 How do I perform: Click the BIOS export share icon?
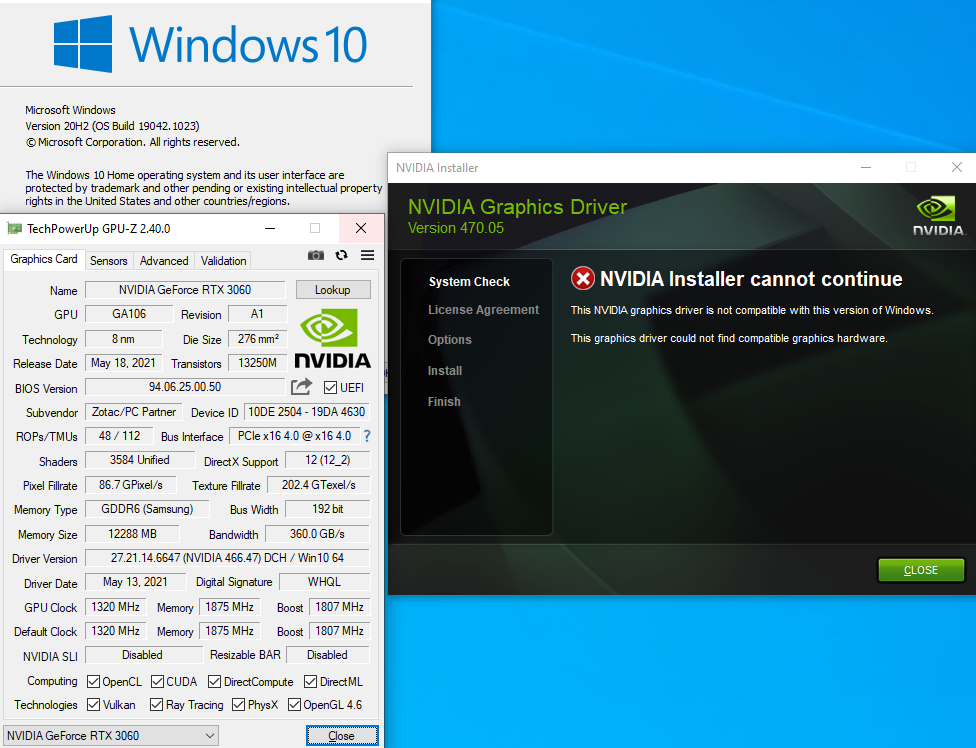301,387
